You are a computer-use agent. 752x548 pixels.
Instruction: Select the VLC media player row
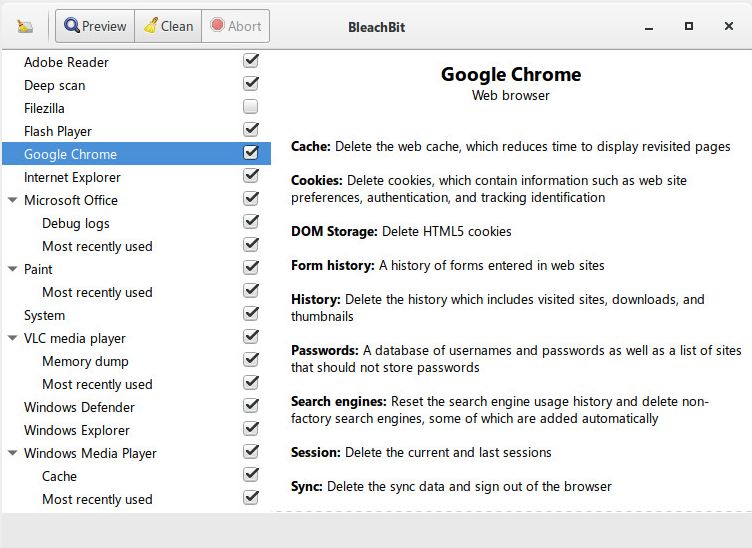(136, 338)
